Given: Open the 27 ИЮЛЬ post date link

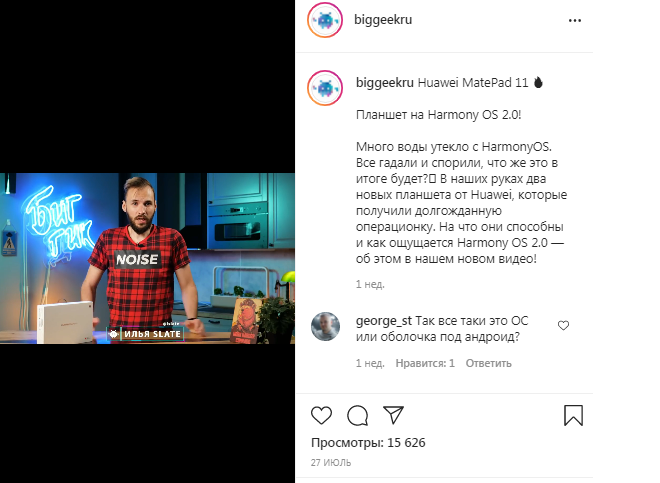Looking at the screenshot, I should click(x=331, y=462).
